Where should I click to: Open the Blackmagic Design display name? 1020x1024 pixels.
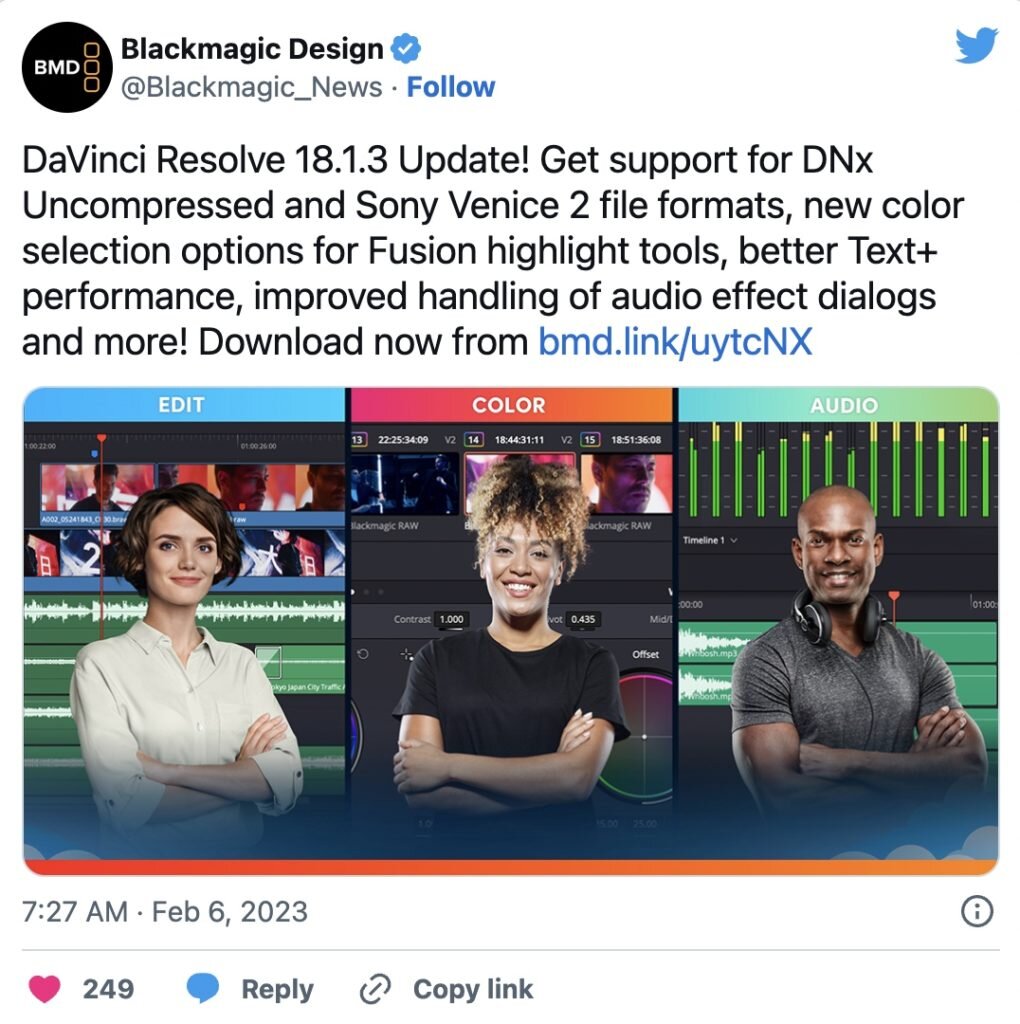tap(252, 49)
